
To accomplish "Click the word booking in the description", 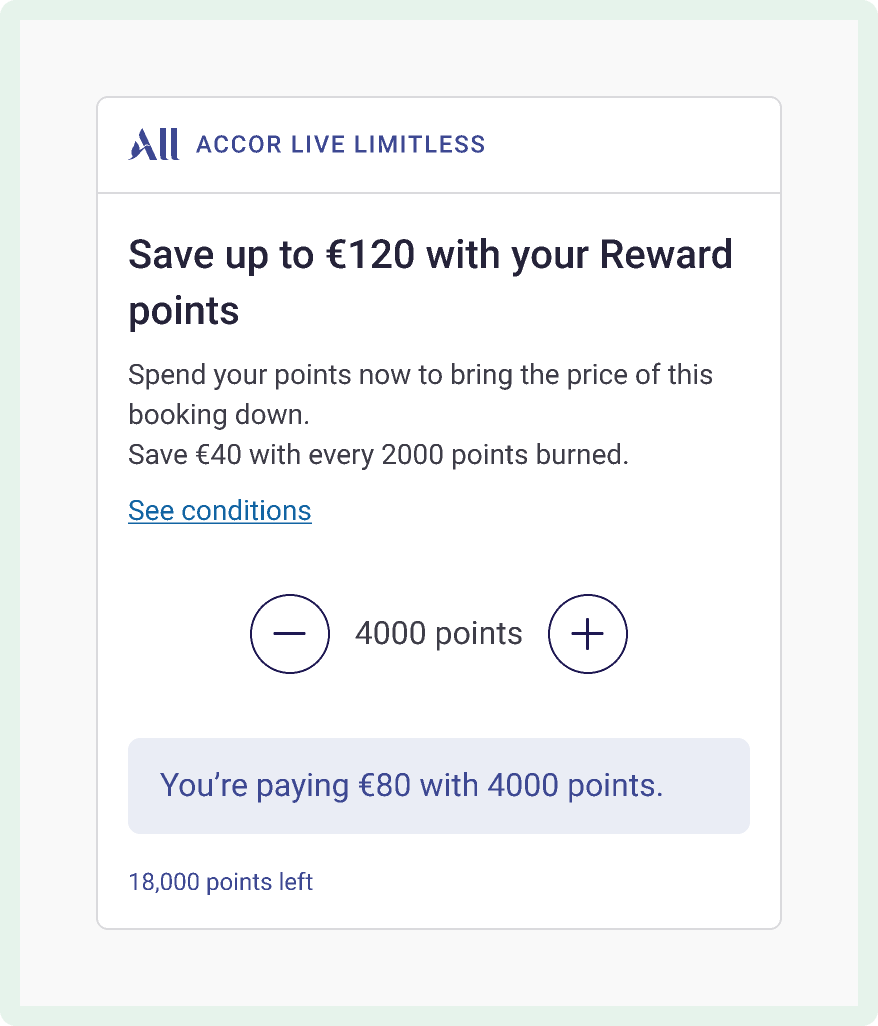I will click(177, 414).
